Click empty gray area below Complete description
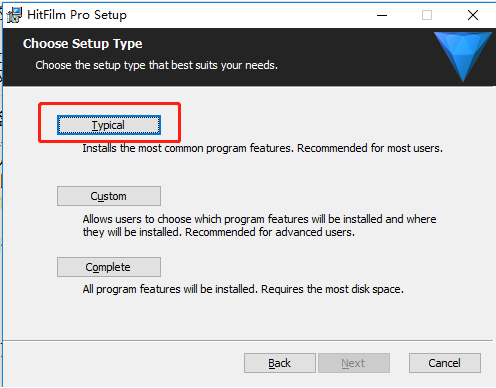The width and height of the screenshot is (496, 388). [x=248, y=317]
